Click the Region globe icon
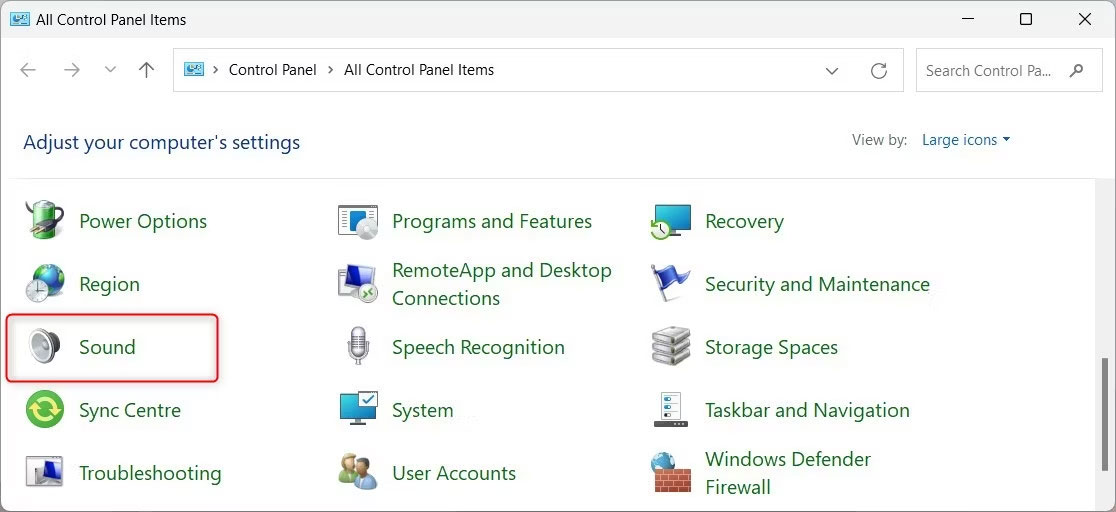This screenshot has width=1116, height=512. pos(44,284)
